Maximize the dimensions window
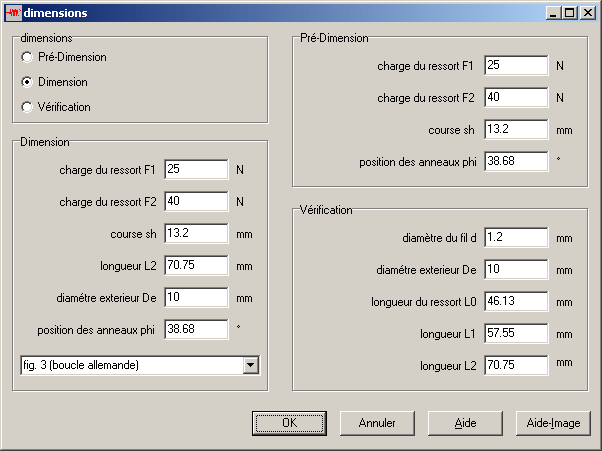Image resolution: width=602 pixels, height=451 pixels. tap(569, 13)
